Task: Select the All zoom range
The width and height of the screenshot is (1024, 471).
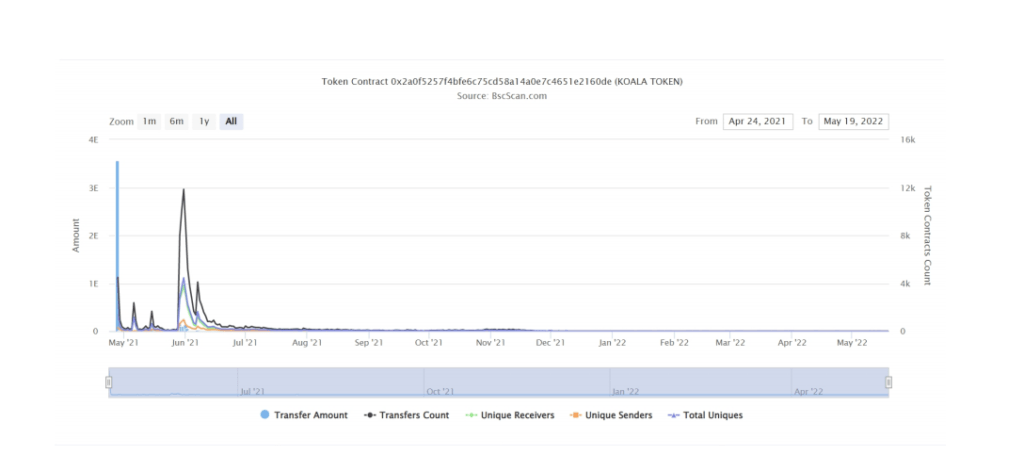Action: 231,122
